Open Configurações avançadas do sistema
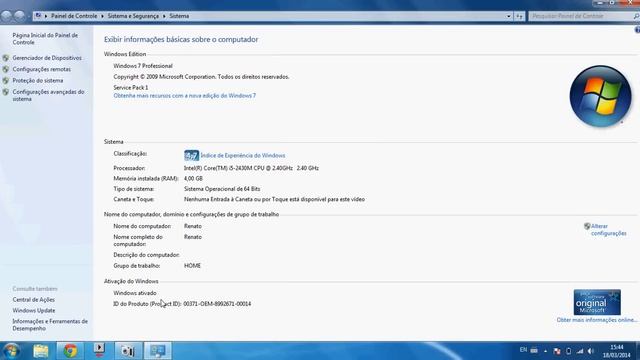The height and width of the screenshot is (360, 640). pos(48,96)
